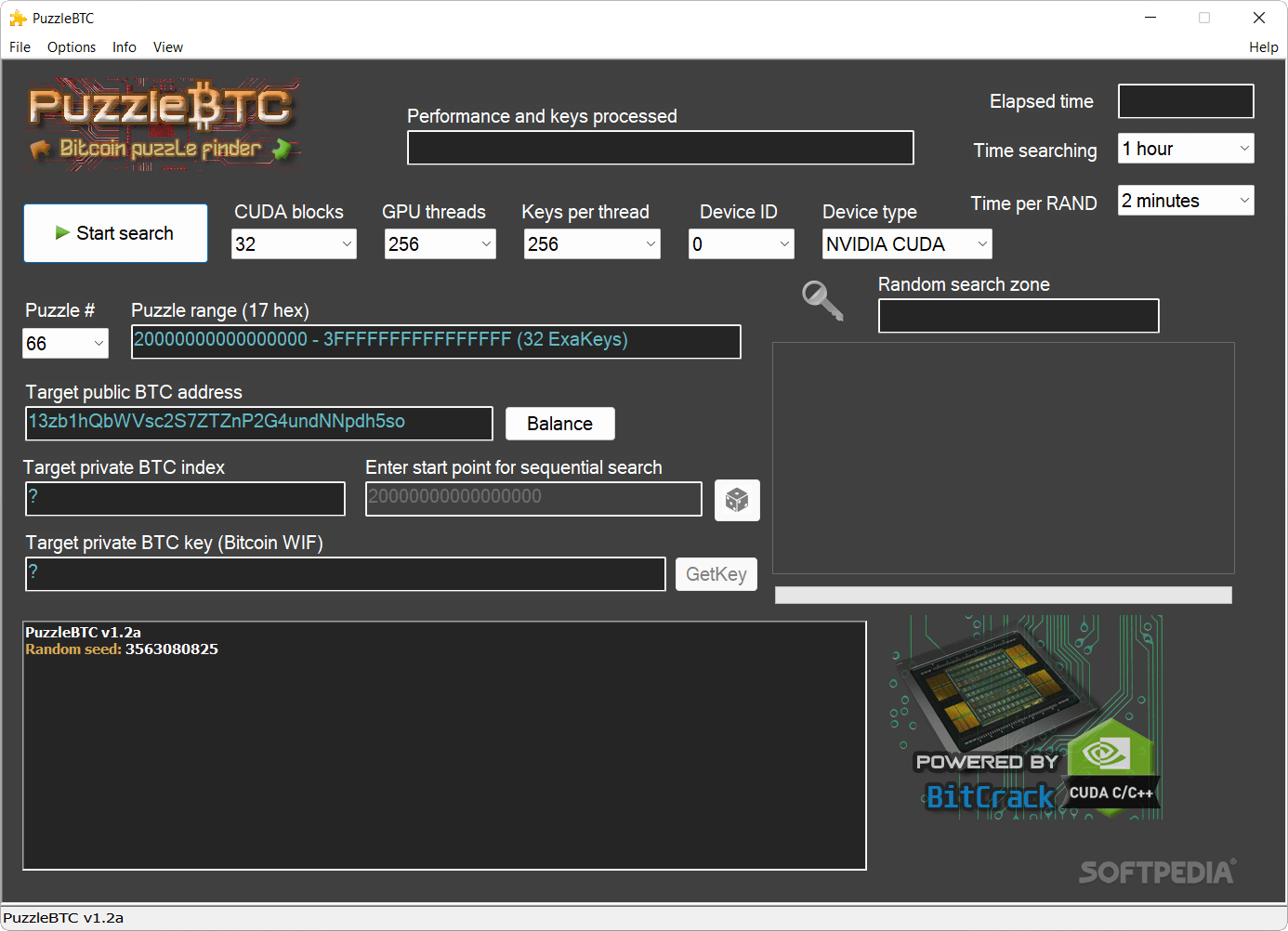Click the GetKey button

[716, 574]
